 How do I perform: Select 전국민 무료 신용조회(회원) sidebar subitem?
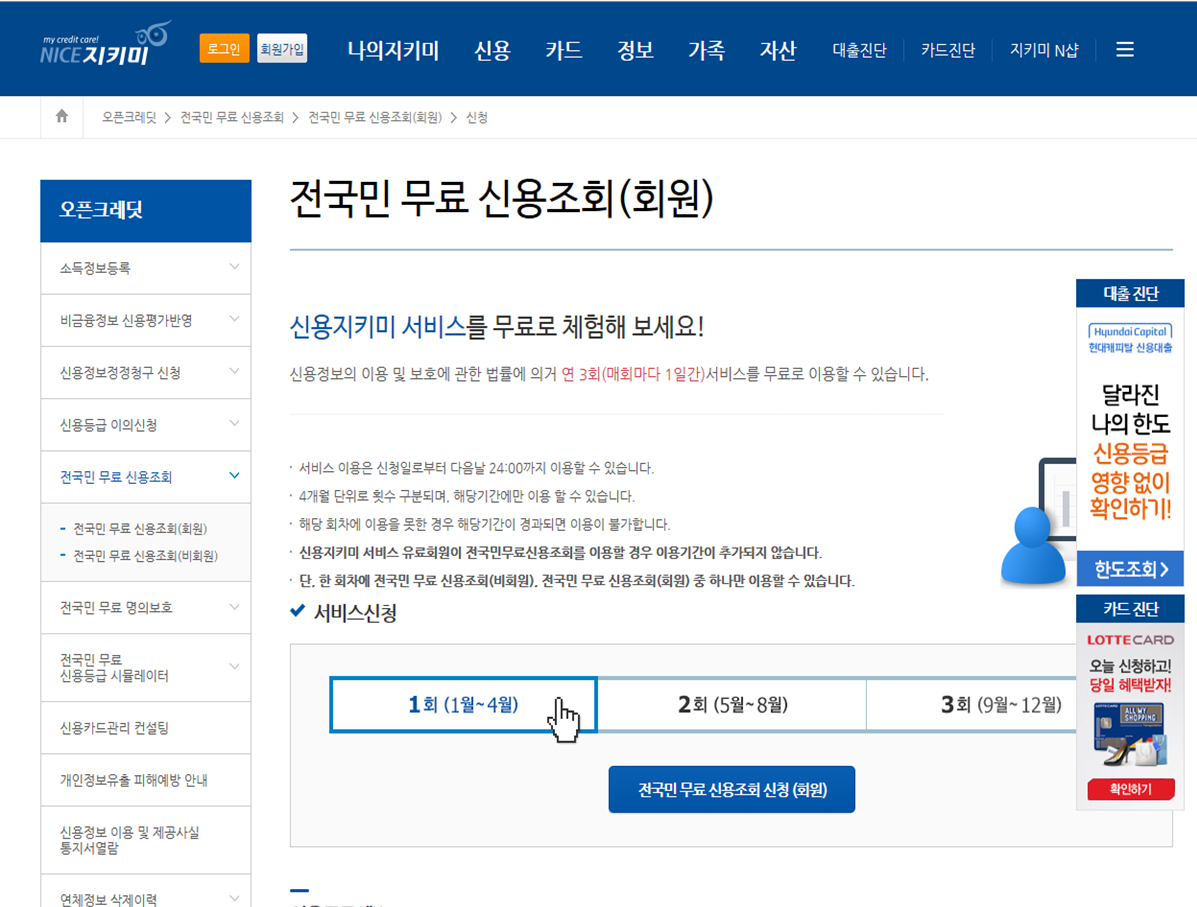tap(140, 528)
